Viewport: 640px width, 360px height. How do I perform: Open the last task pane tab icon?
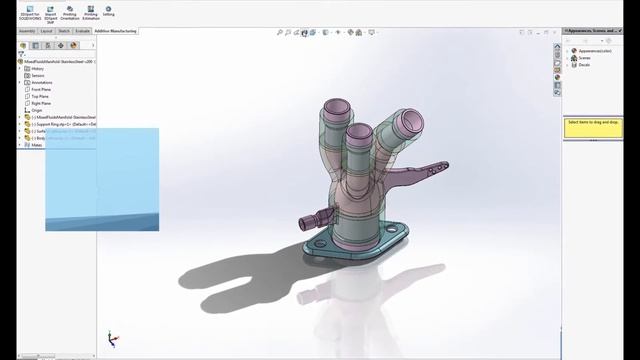click(x=557, y=93)
